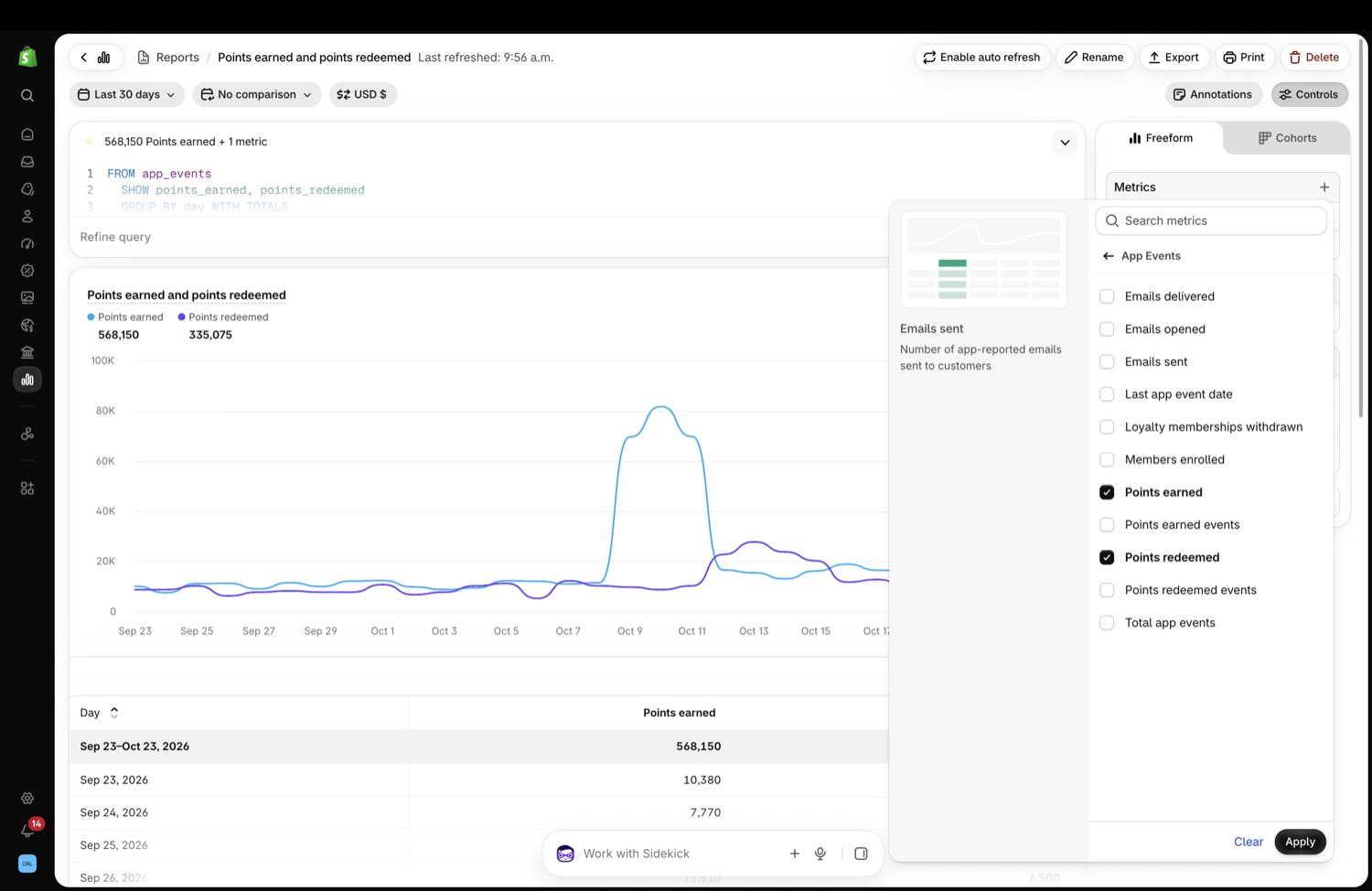1372x891 pixels.
Task: Open notifications bell with 14 badge
Action: 27,830
